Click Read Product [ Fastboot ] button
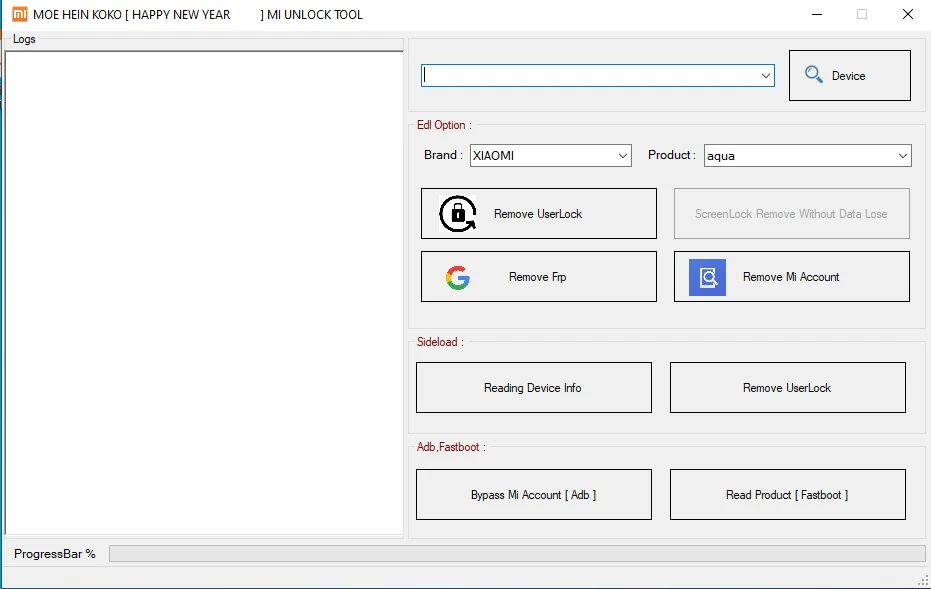 (788, 495)
